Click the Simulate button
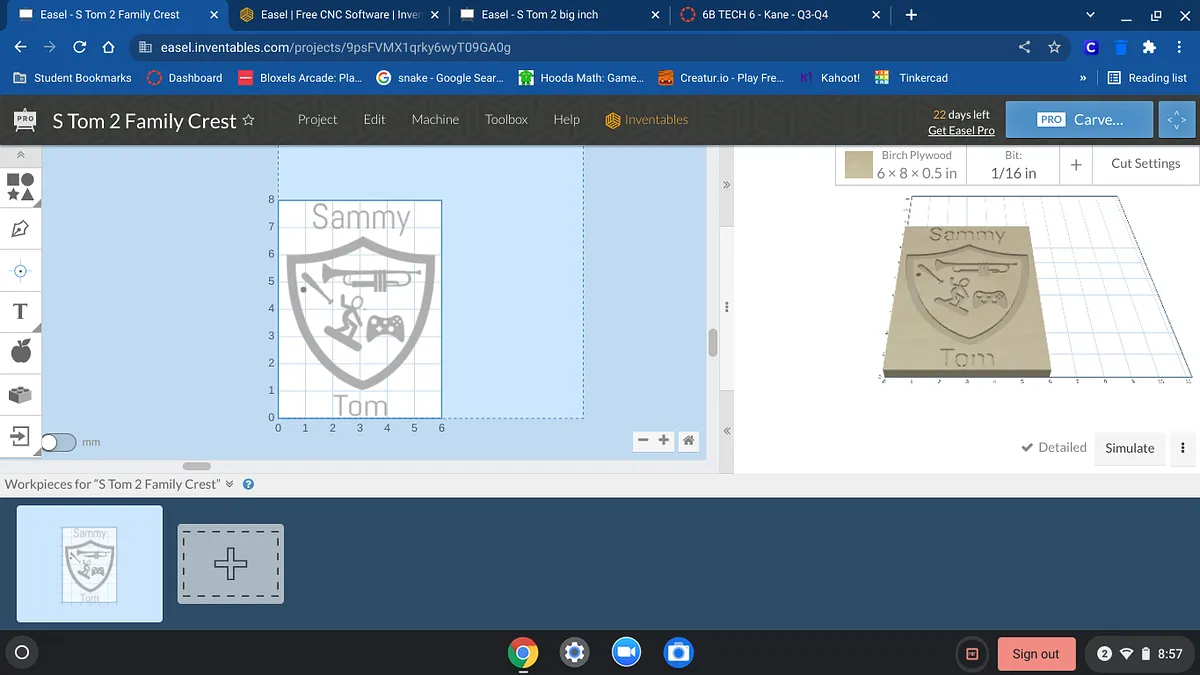Image resolution: width=1200 pixels, height=675 pixels. [1129, 448]
